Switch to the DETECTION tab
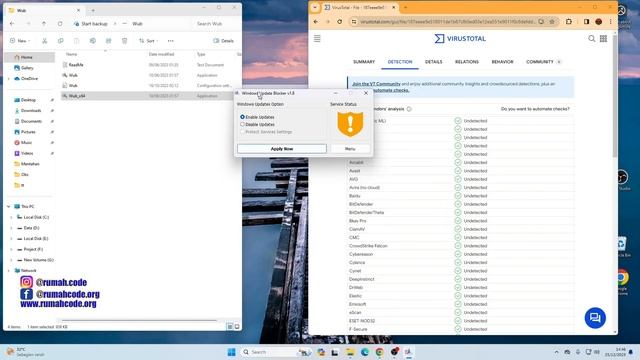This screenshot has width=640, height=360. coord(400,62)
